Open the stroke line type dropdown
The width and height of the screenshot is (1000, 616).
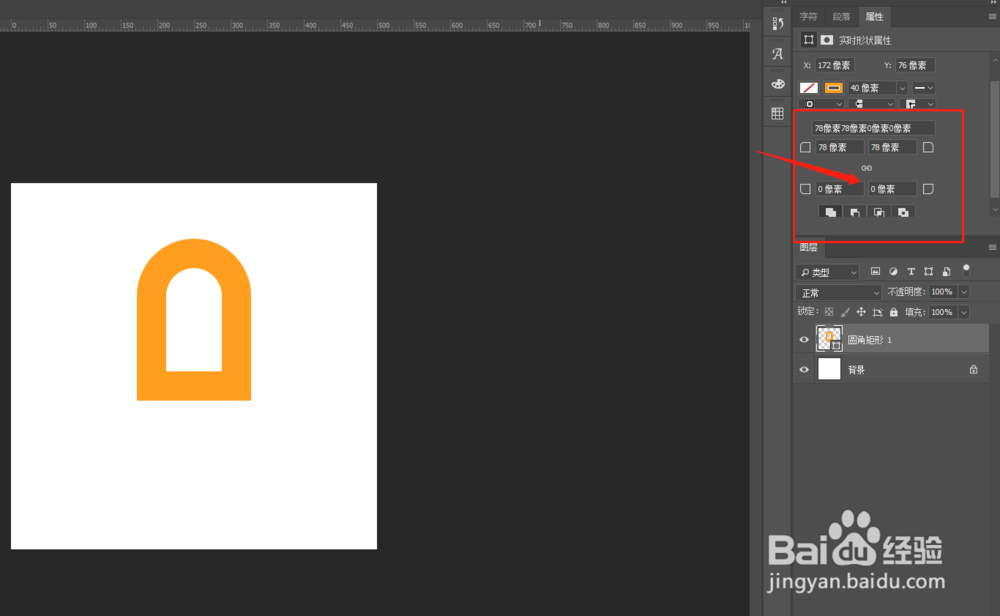(923, 88)
